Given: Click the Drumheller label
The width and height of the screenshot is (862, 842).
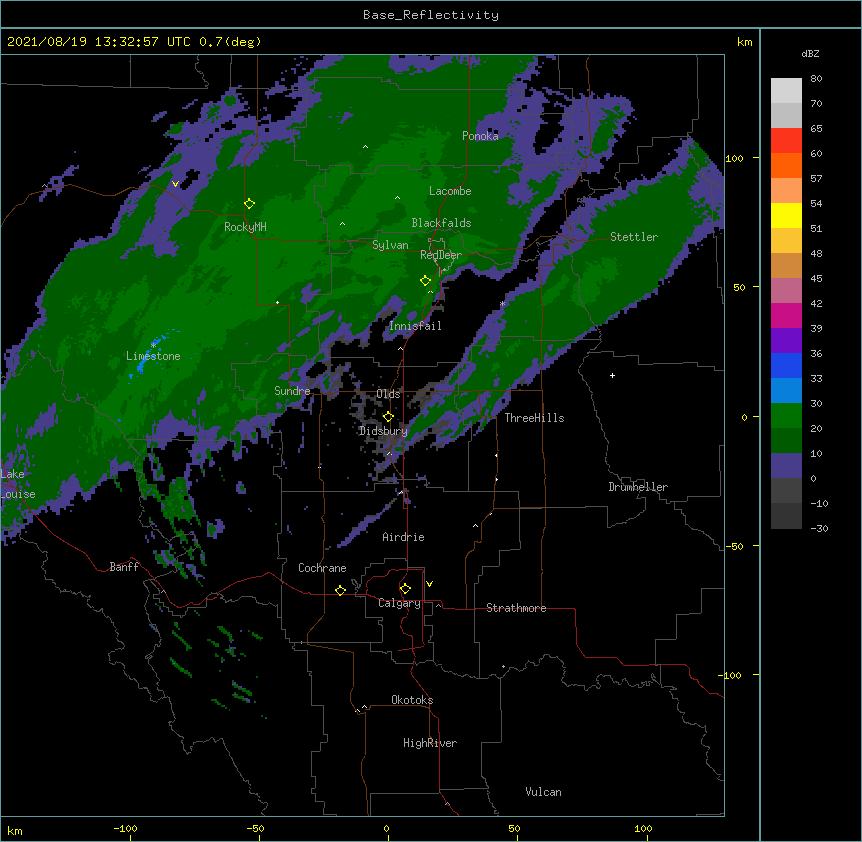Looking at the screenshot, I should click(x=638, y=487).
